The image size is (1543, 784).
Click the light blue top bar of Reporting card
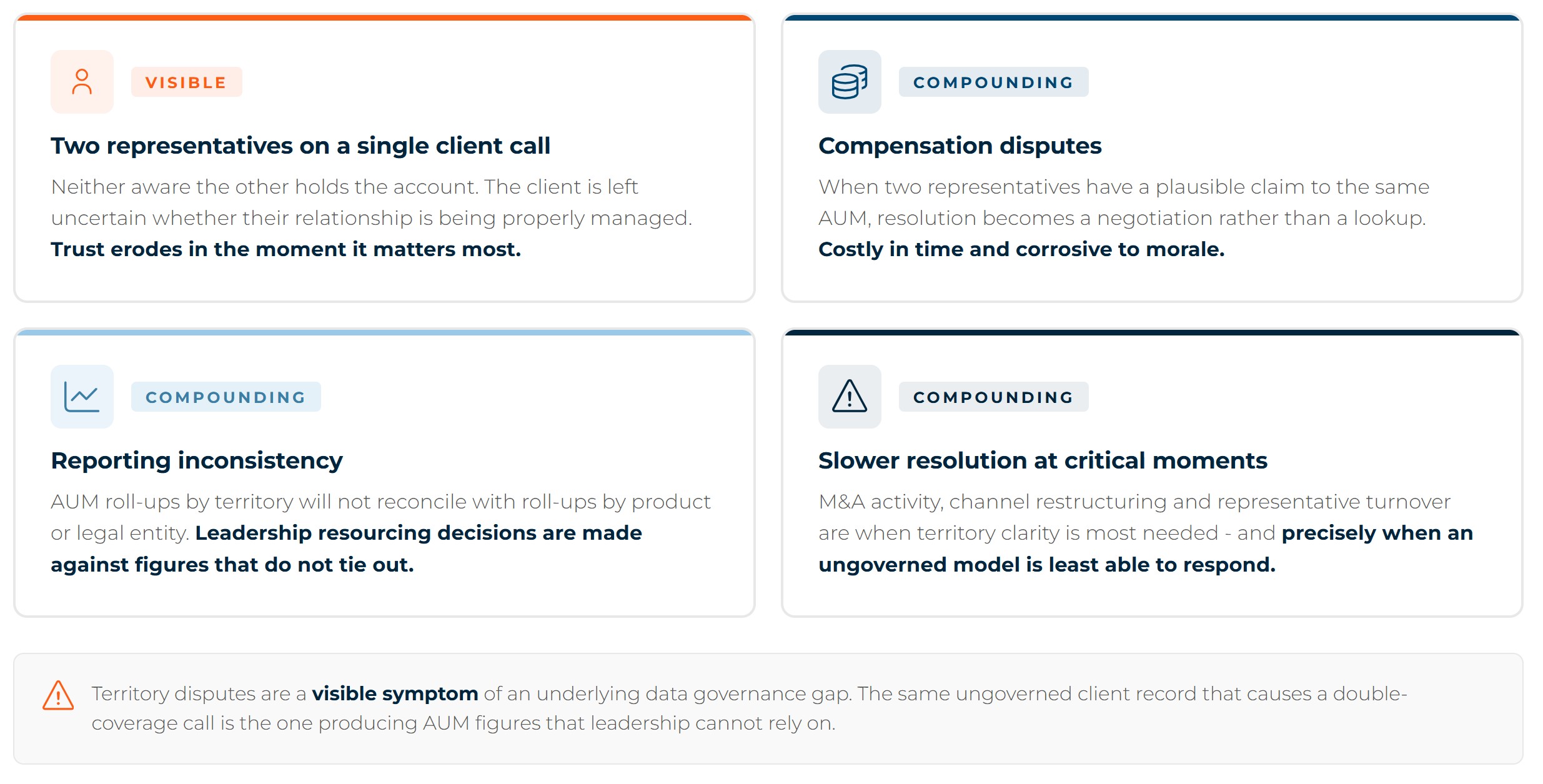(384, 332)
